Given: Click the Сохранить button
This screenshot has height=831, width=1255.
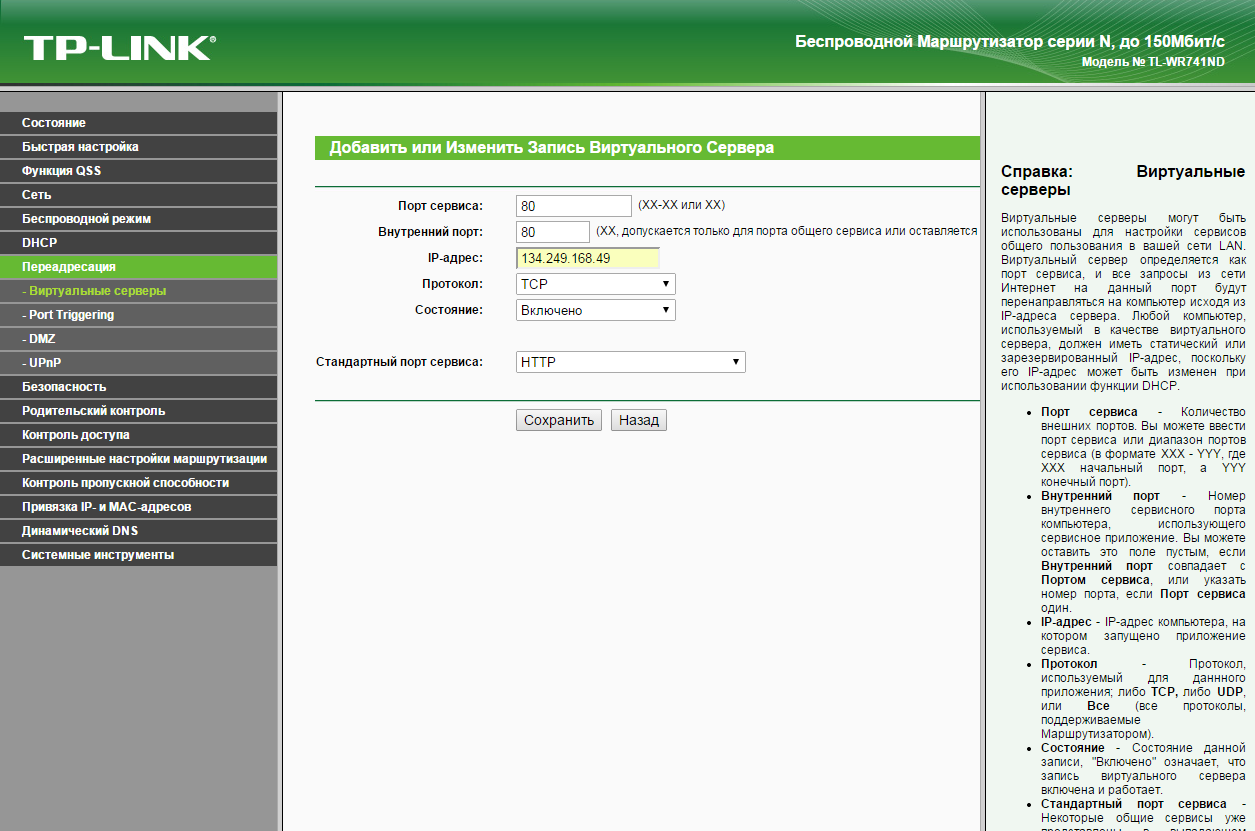Looking at the screenshot, I should click(x=560, y=420).
